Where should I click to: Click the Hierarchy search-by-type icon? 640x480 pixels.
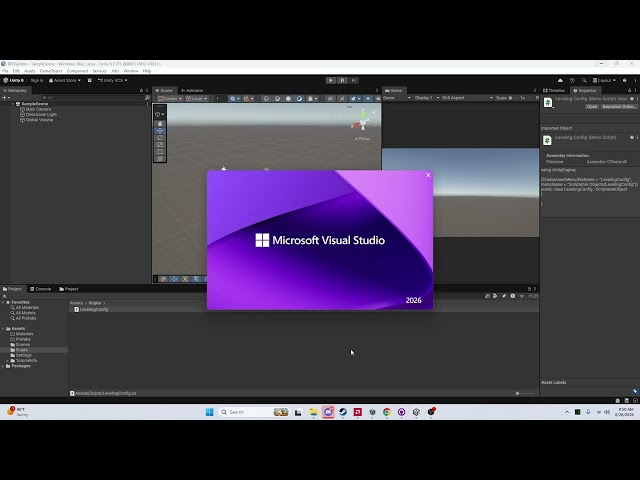click(x=147, y=98)
